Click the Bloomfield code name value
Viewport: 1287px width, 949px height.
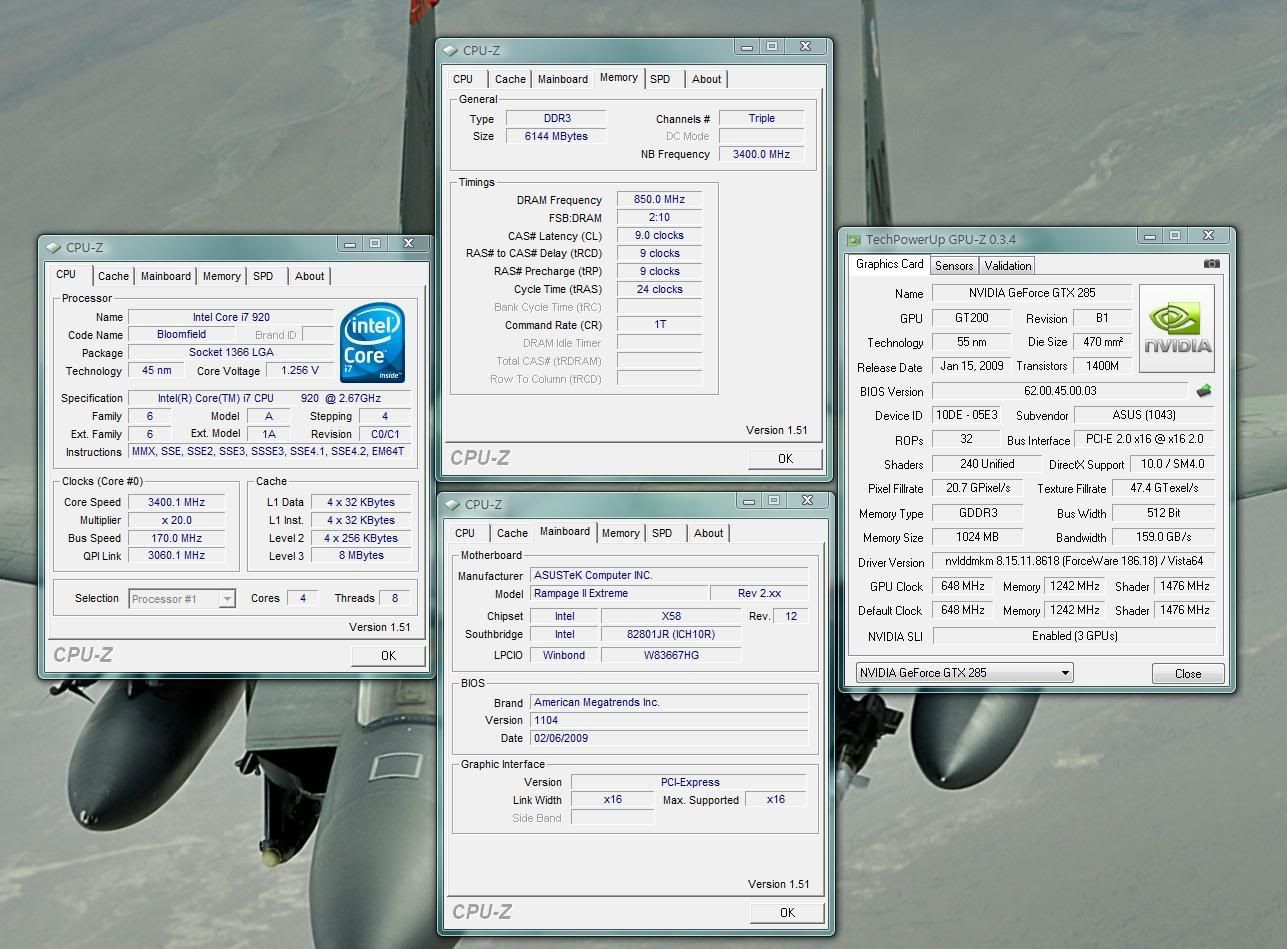point(182,334)
